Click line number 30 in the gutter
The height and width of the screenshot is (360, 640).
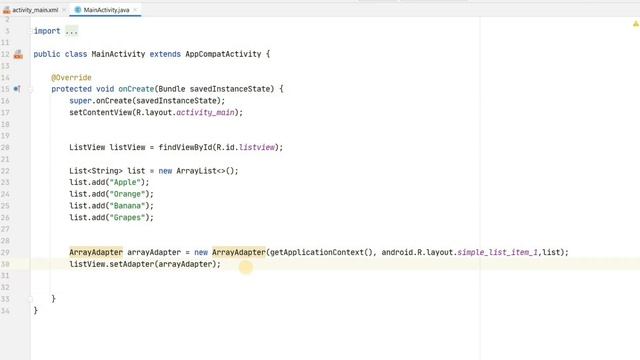pos(5,264)
